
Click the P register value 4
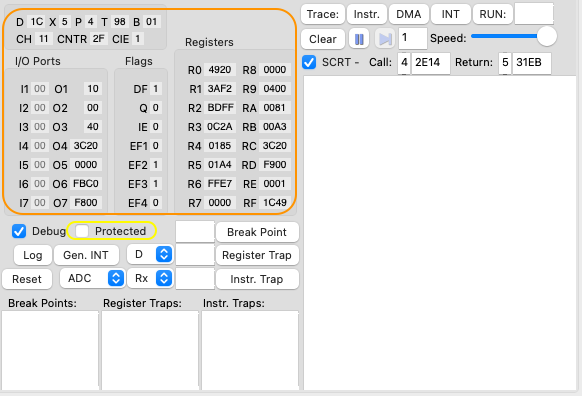click(x=91, y=22)
